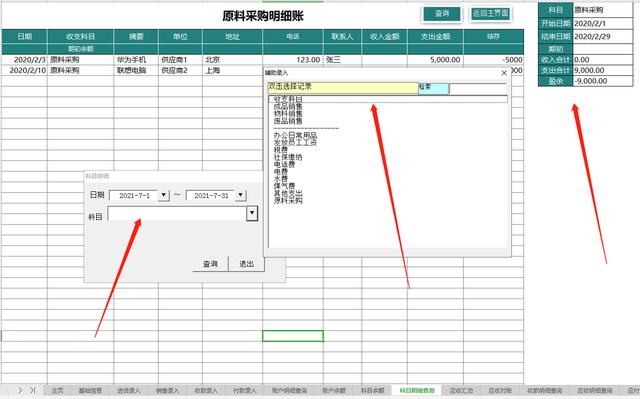640x399 pixels.
Task: Select 办公日常用品 in the list
Action: point(295,135)
